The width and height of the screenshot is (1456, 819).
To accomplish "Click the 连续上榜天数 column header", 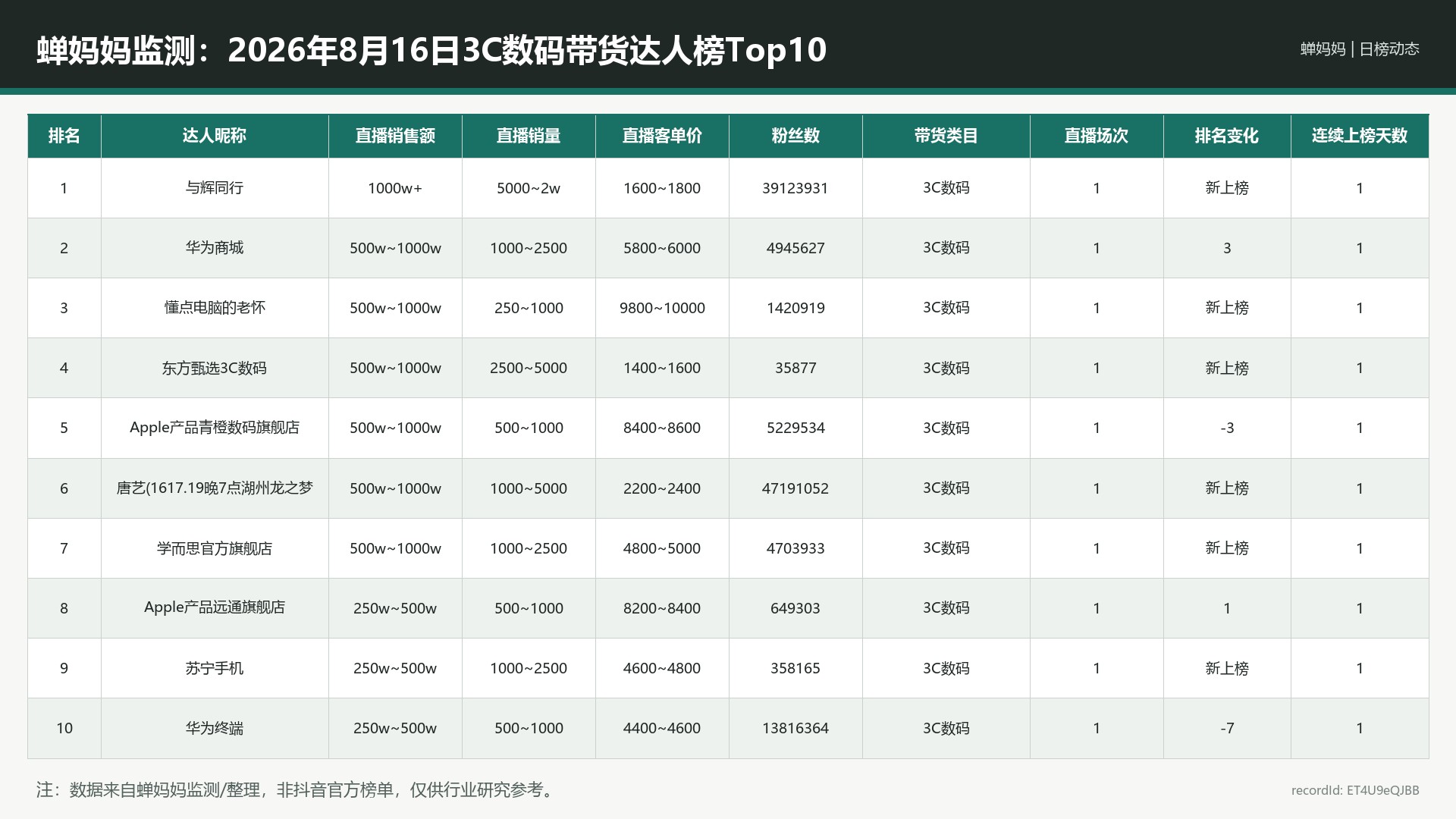I will click(1360, 136).
